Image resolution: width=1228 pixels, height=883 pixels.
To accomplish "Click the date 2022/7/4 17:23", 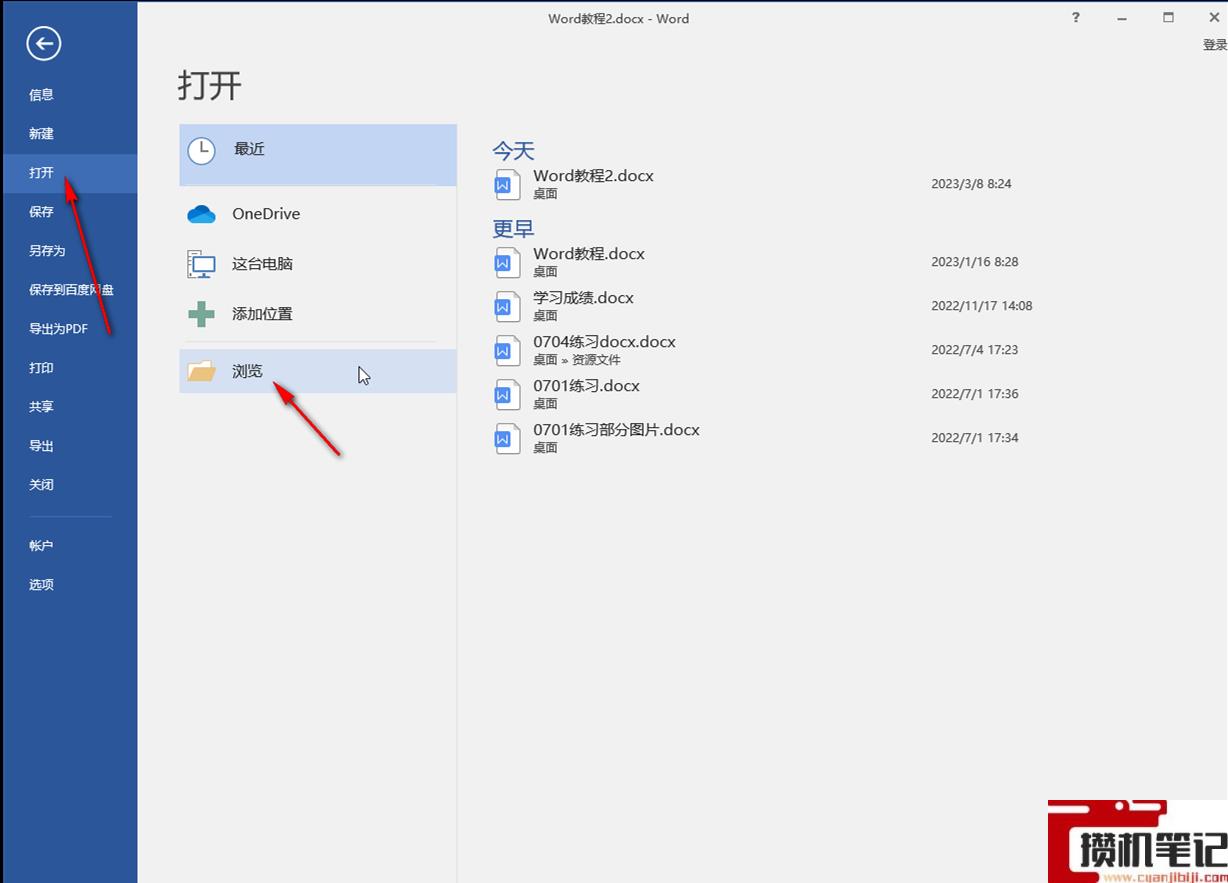I will [x=974, y=350].
